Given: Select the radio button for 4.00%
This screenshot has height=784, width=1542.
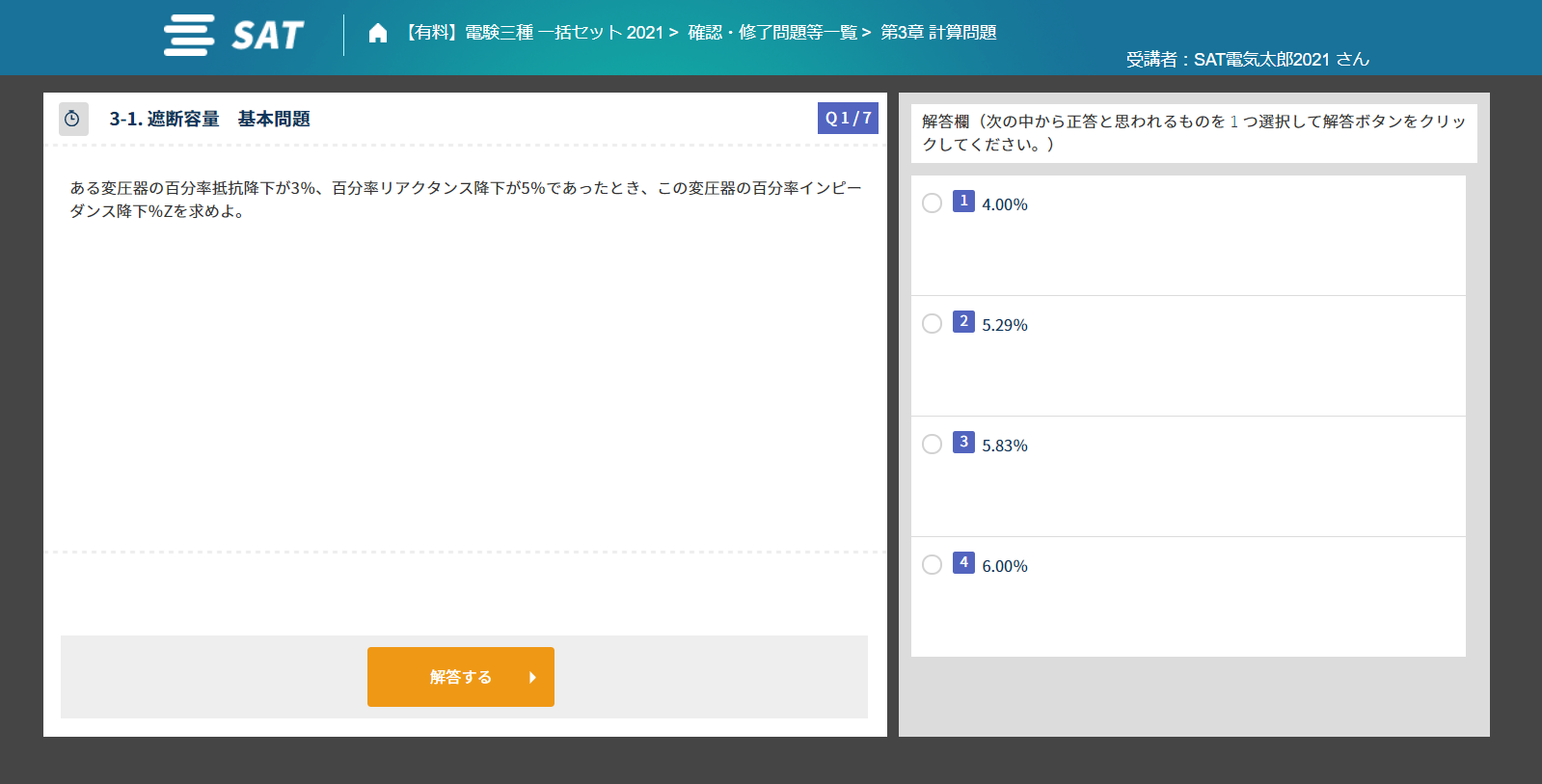Looking at the screenshot, I should pyautogui.click(x=932, y=203).
